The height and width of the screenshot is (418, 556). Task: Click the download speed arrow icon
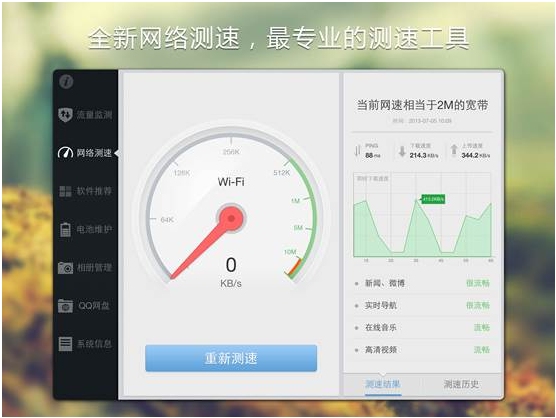click(x=402, y=151)
